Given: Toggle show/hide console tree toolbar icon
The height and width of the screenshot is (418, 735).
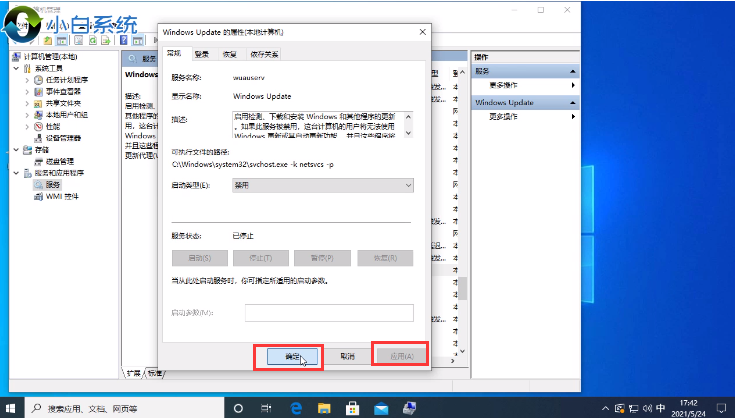Looking at the screenshot, I should click(x=61, y=40).
